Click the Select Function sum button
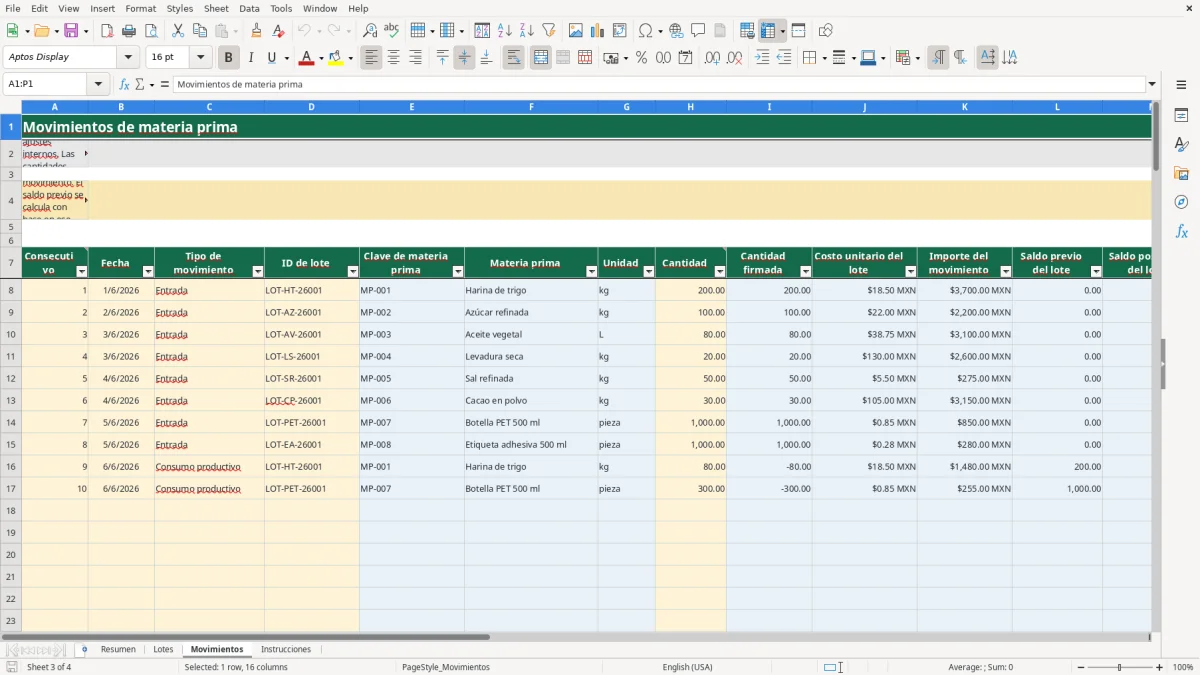The width and height of the screenshot is (1200, 675). pos(140,84)
